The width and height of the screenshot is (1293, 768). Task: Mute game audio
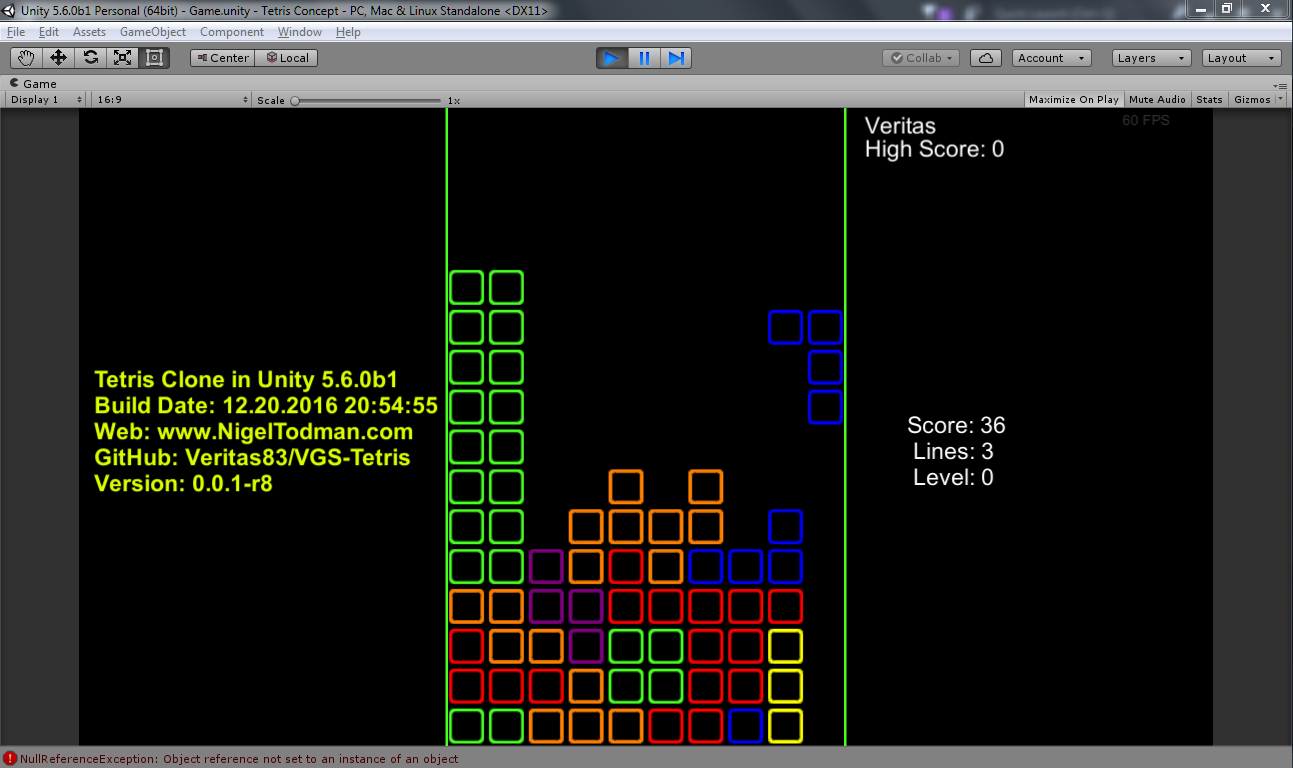tap(1156, 99)
